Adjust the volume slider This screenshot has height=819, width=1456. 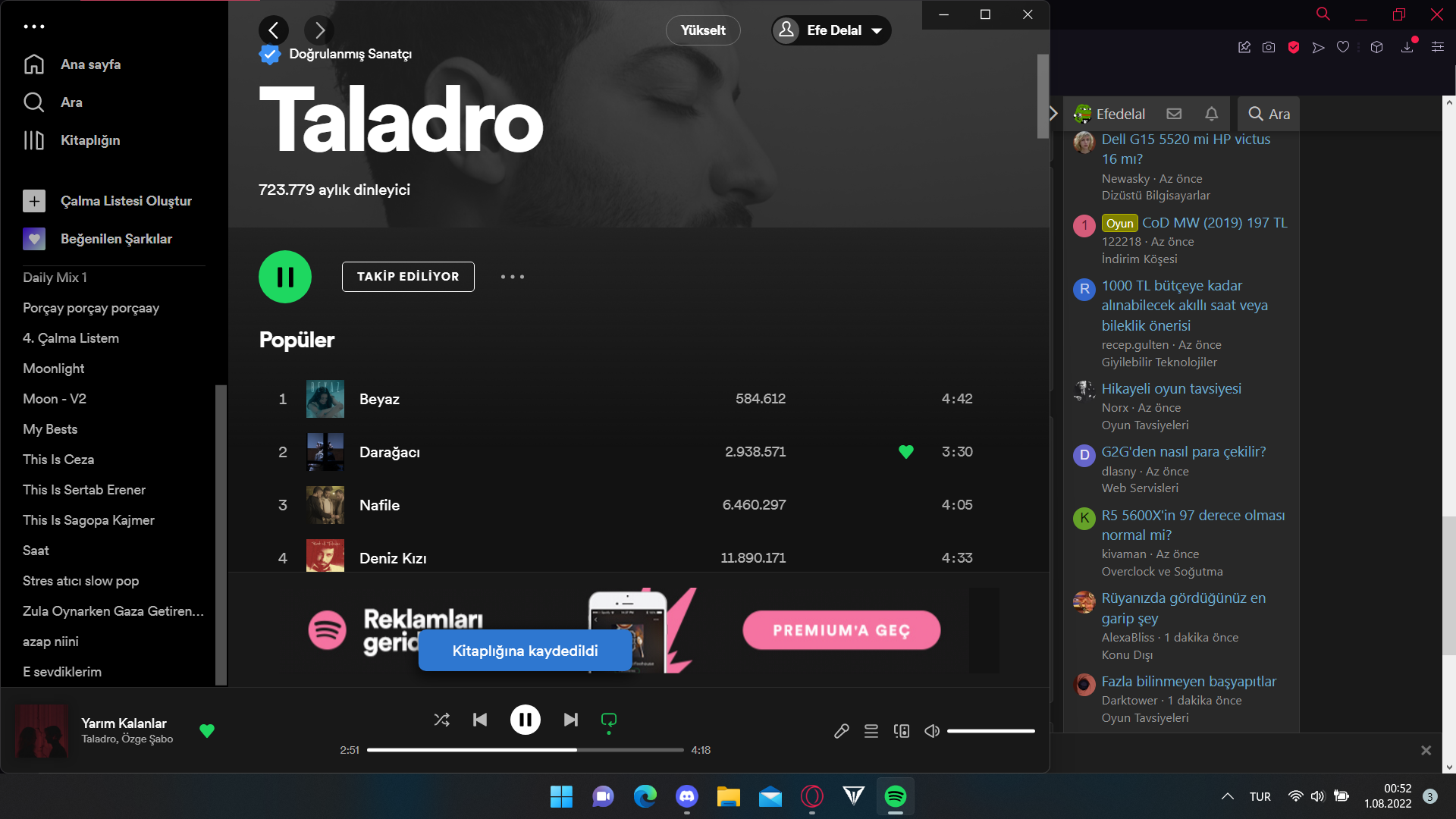(x=990, y=731)
